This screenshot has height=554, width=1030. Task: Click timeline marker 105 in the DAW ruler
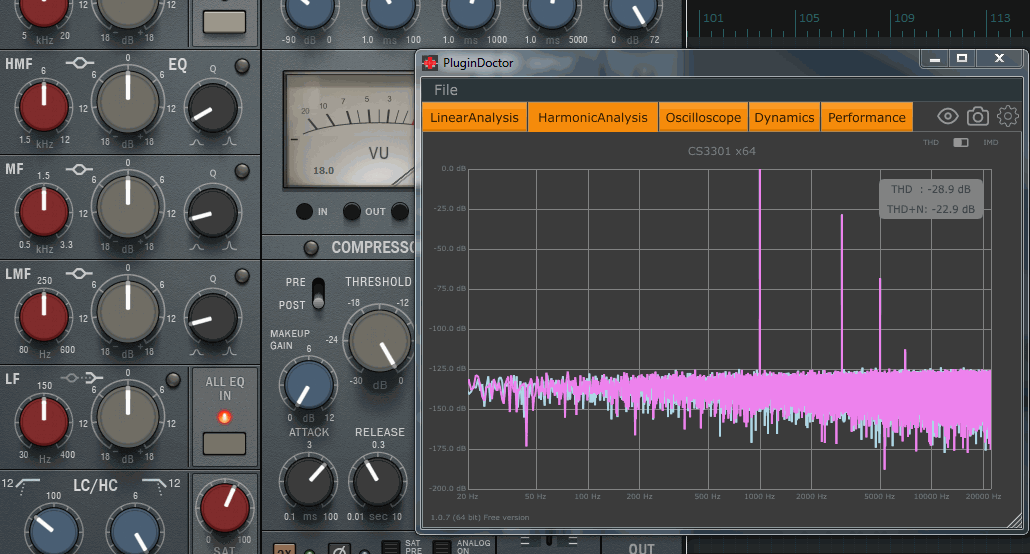(x=809, y=18)
